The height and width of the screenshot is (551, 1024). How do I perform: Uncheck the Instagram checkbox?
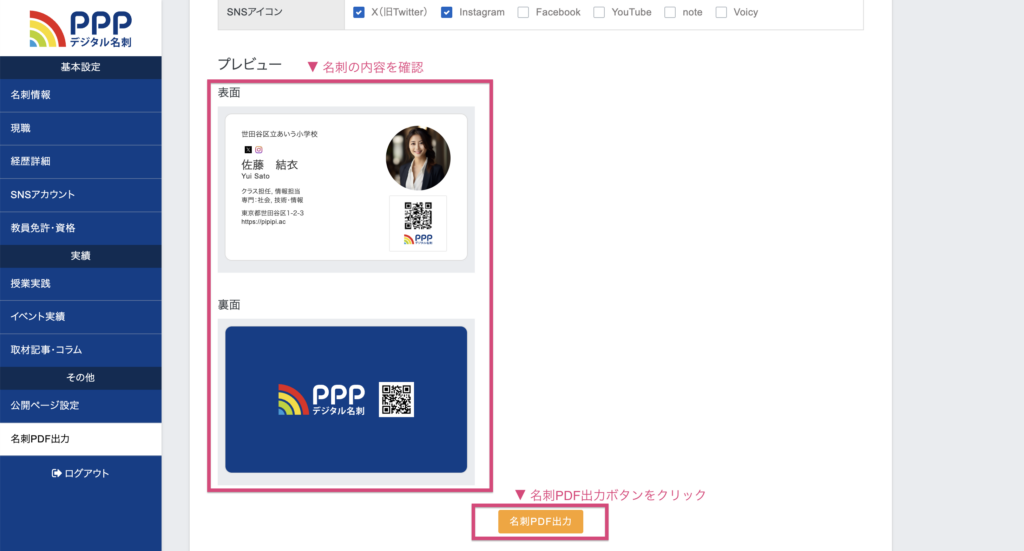(x=447, y=12)
